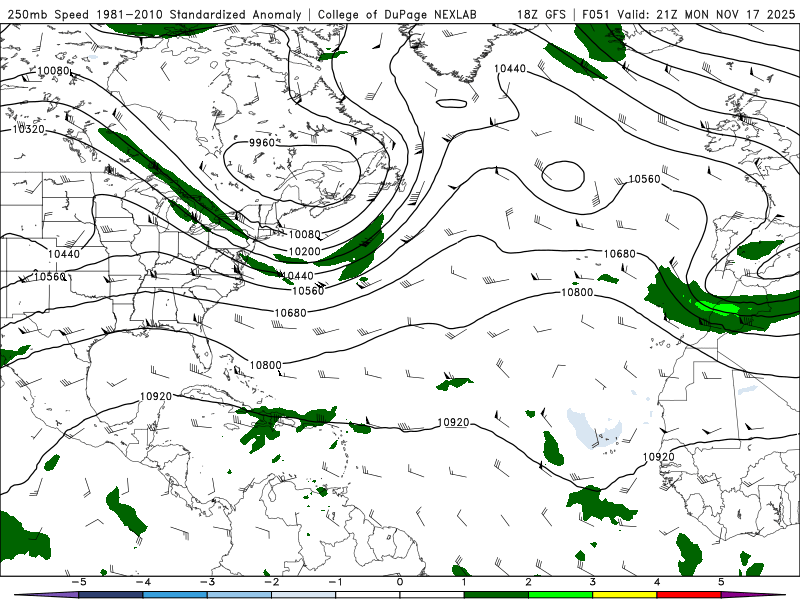
Task: Click the yellow 3 to 4 colorbar segment
Action: (x=624, y=595)
